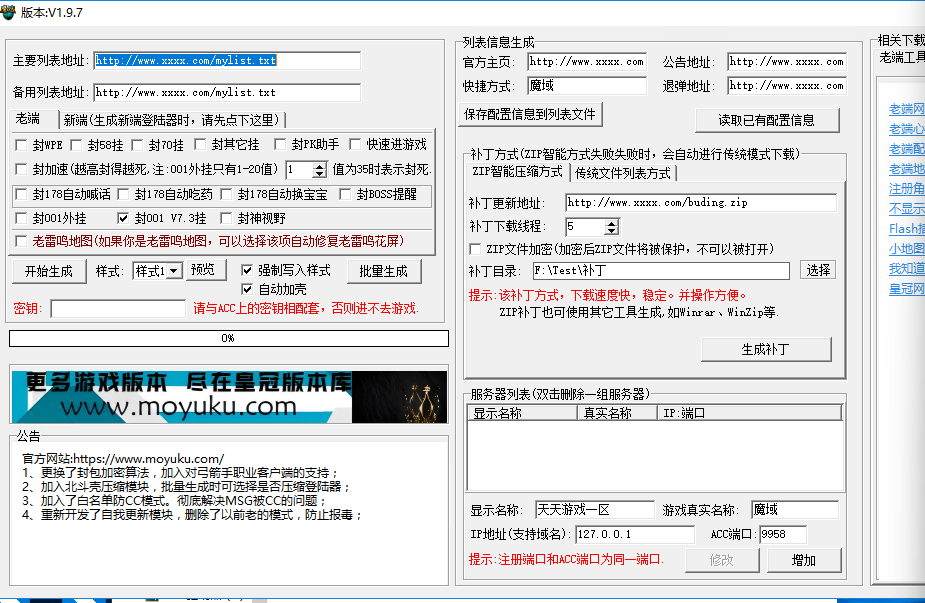
Task: Click the moyuku.com banner image
Action: pyautogui.click(x=229, y=396)
